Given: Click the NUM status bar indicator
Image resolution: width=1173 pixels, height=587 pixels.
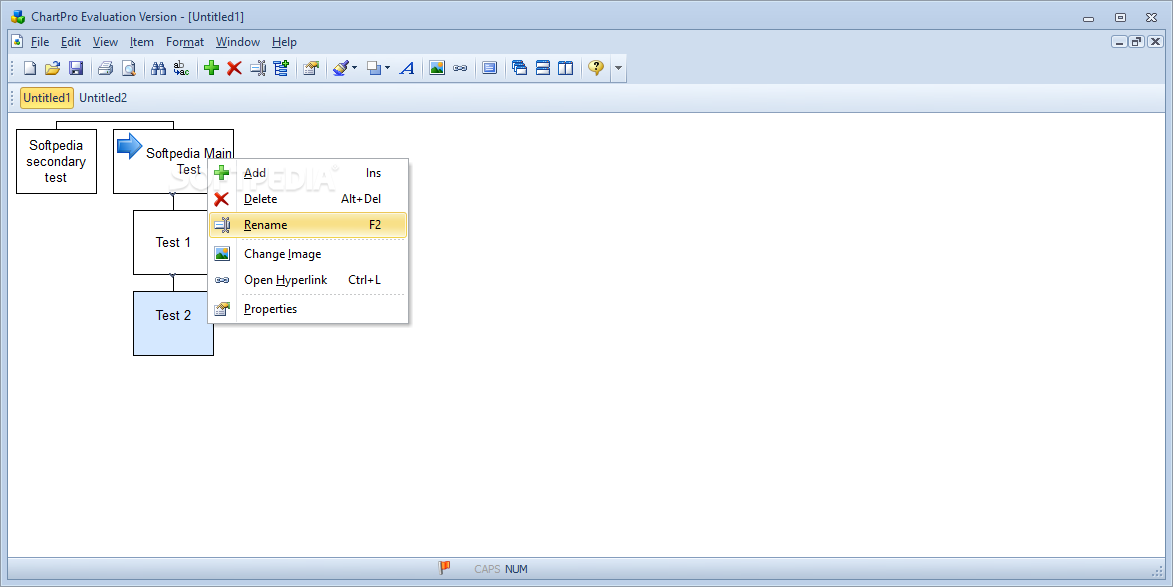Looking at the screenshot, I should tap(516, 569).
